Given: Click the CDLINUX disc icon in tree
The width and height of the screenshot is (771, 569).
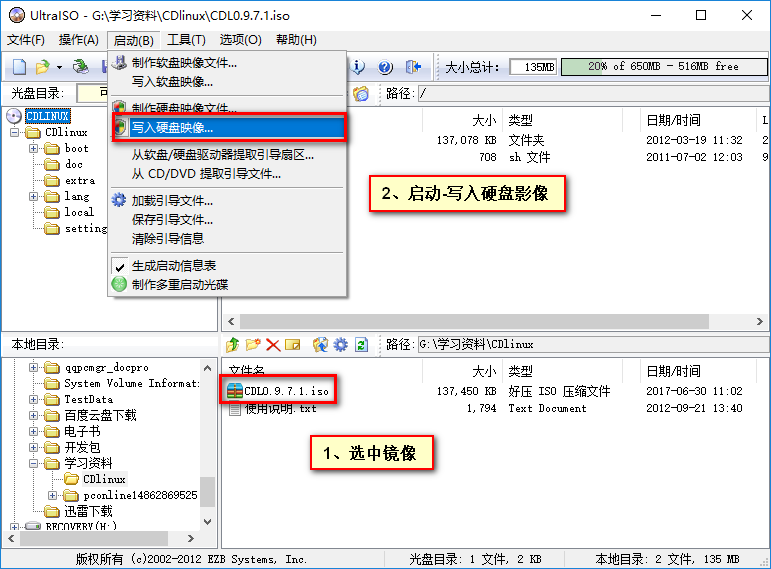Looking at the screenshot, I should (14, 116).
